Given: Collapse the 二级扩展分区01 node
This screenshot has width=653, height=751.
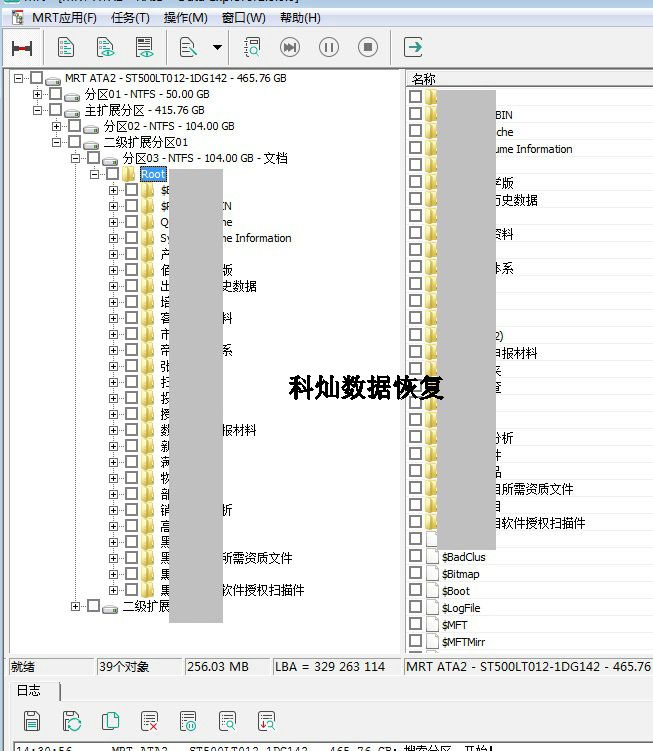Looking at the screenshot, I should tap(57, 142).
